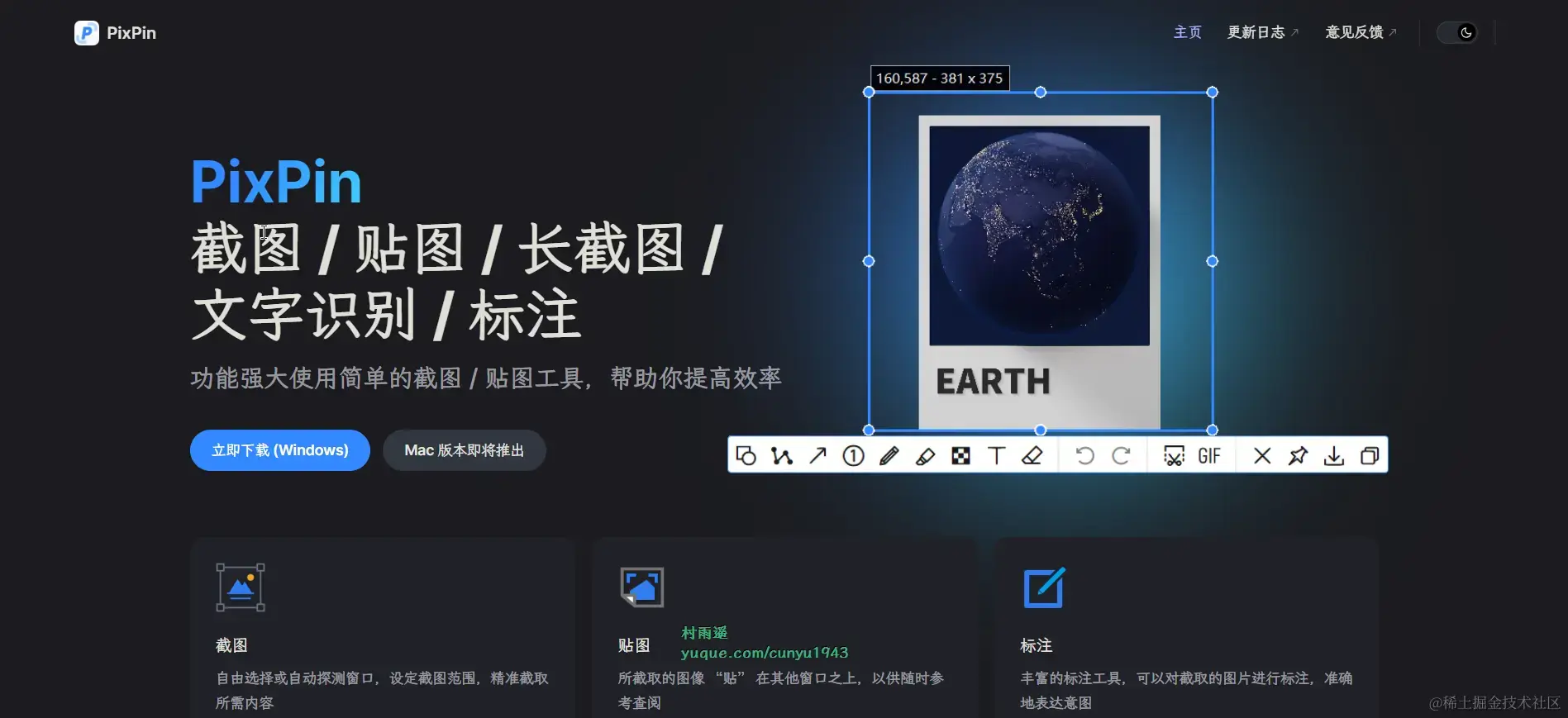
Task: Click the 标注 feature card icon
Action: point(1044,587)
